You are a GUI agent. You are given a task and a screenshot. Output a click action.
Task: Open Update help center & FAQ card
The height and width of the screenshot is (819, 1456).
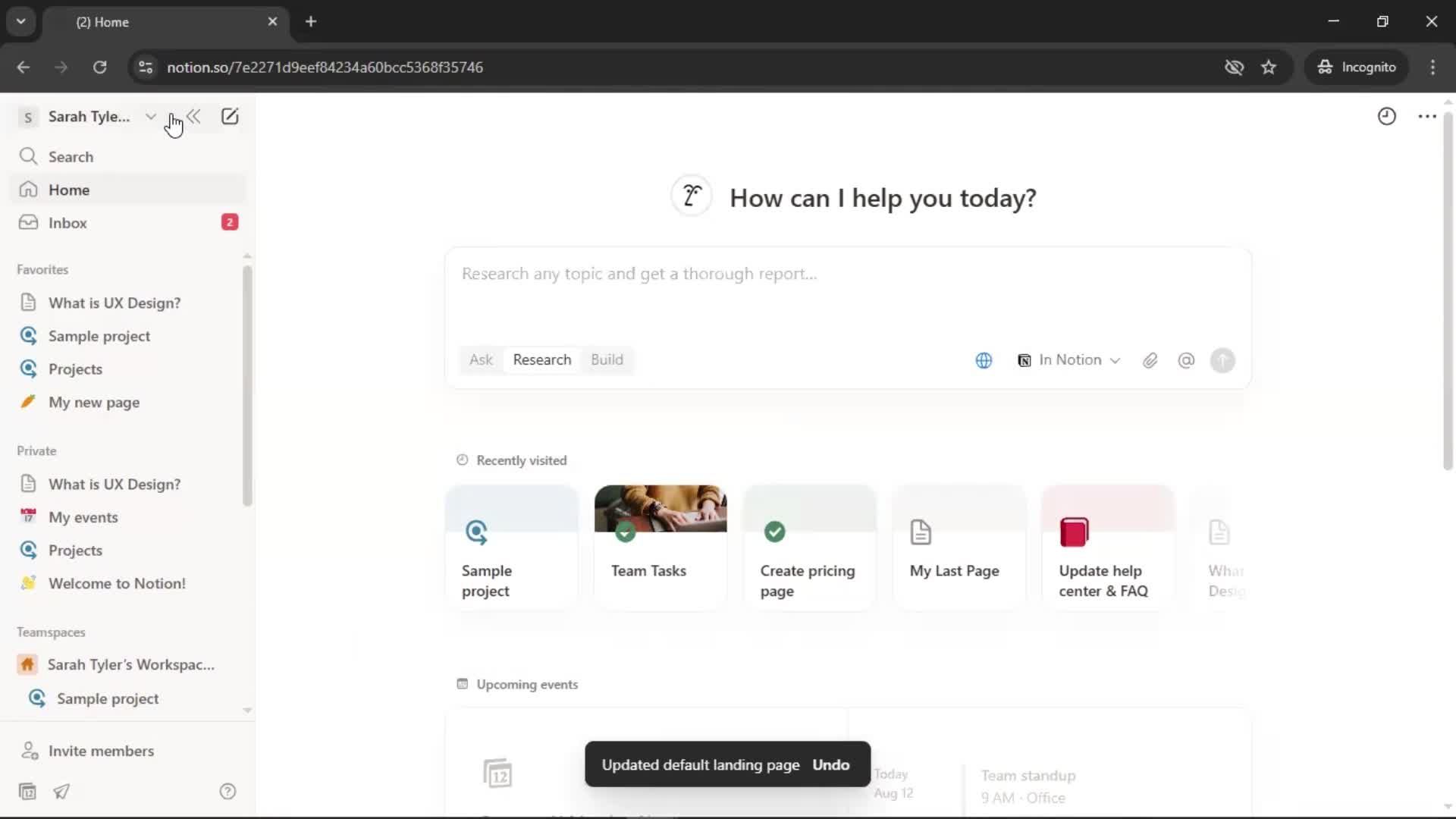point(1108,548)
